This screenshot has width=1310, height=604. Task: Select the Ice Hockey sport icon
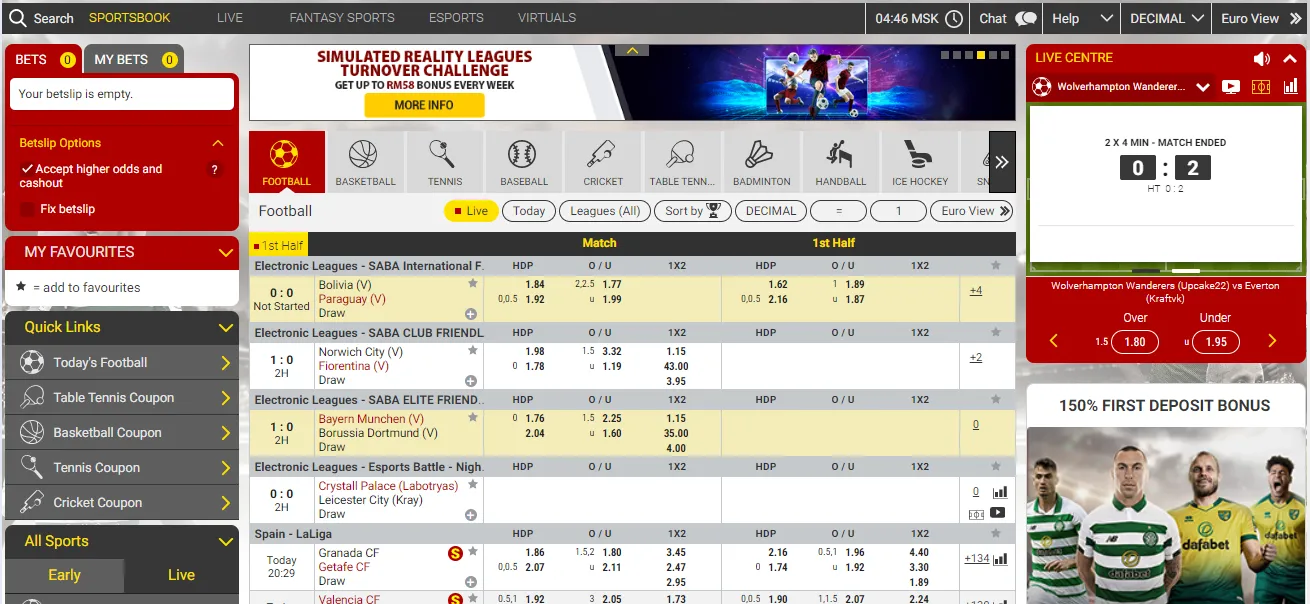920,161
